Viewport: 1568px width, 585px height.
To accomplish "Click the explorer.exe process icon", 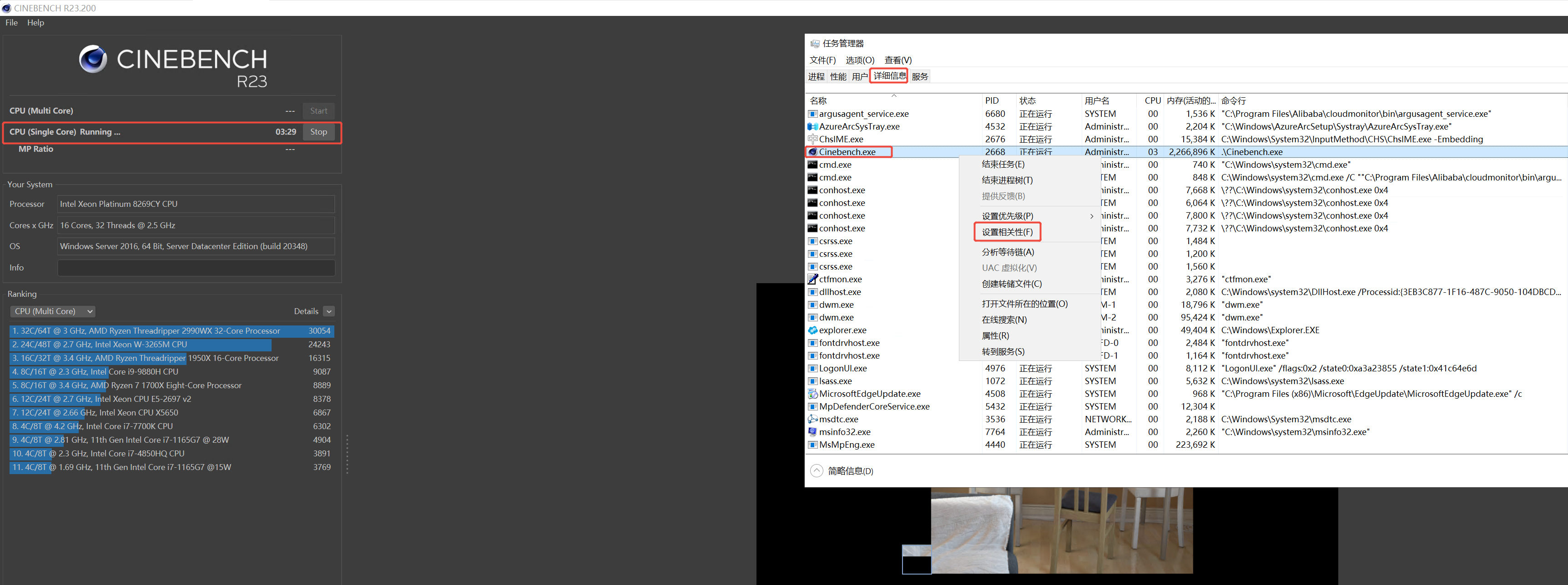I will click(812, 330).
